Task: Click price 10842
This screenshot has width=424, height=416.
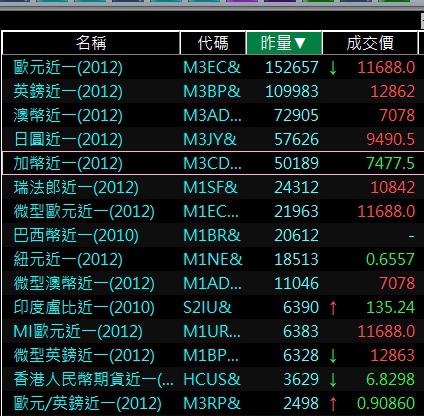Action: point(393,188)
